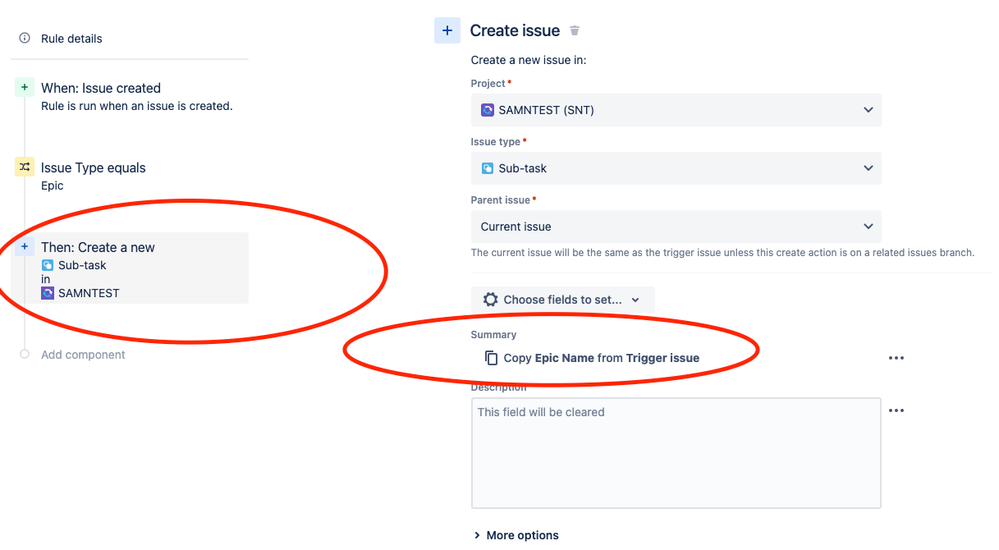
Task: Click the blue plus action icon in sidebar
Action: (x=24, y=247)
